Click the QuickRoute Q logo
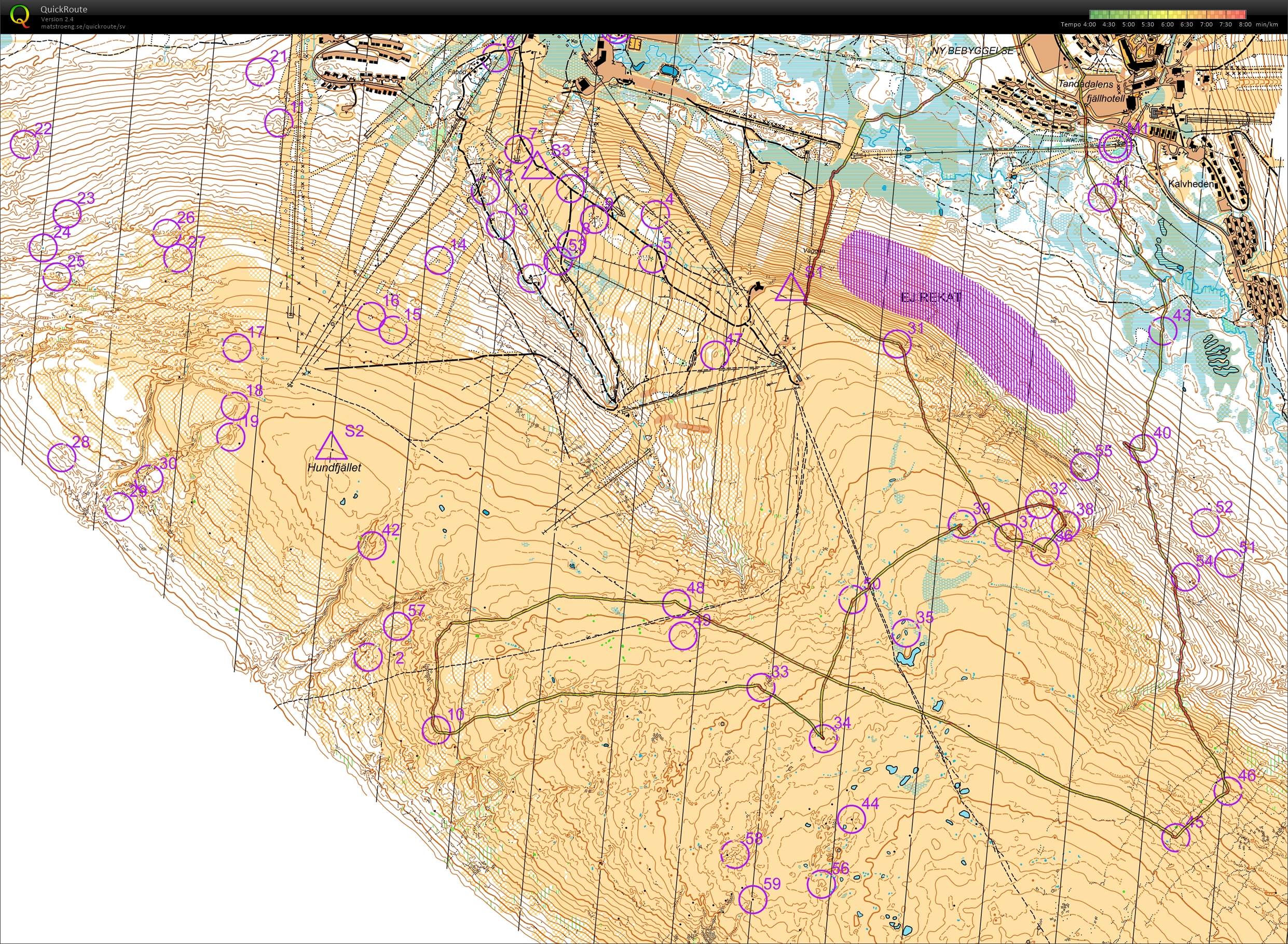The height and width of the screenshot is (944, 1288). (20, 16)
